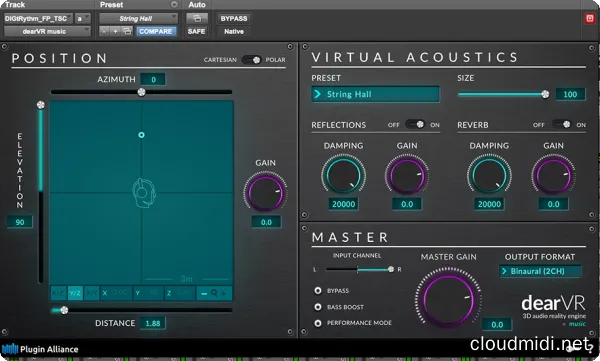Click the Plugin Alliance logo
The image size is (600, 361).
click(x=40, y=349)
